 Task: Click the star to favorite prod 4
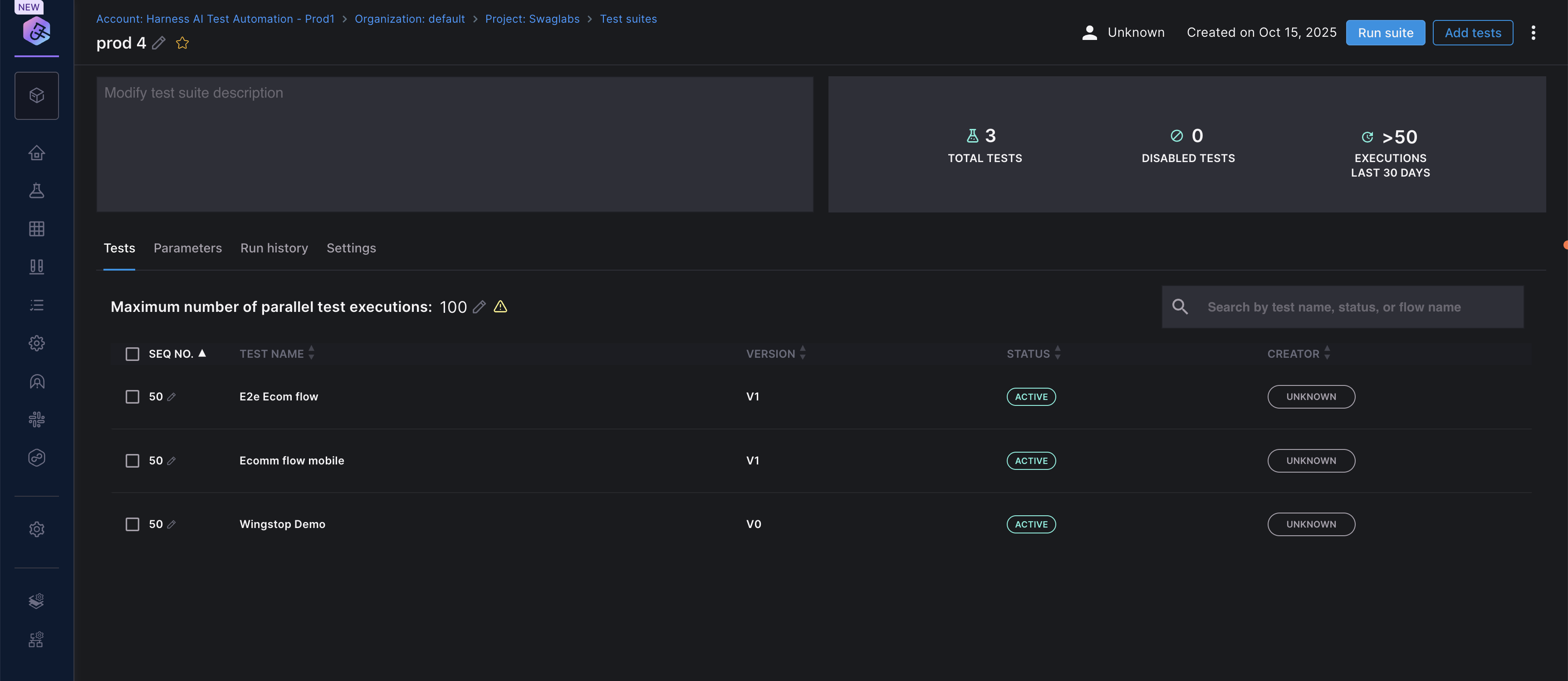182,43
